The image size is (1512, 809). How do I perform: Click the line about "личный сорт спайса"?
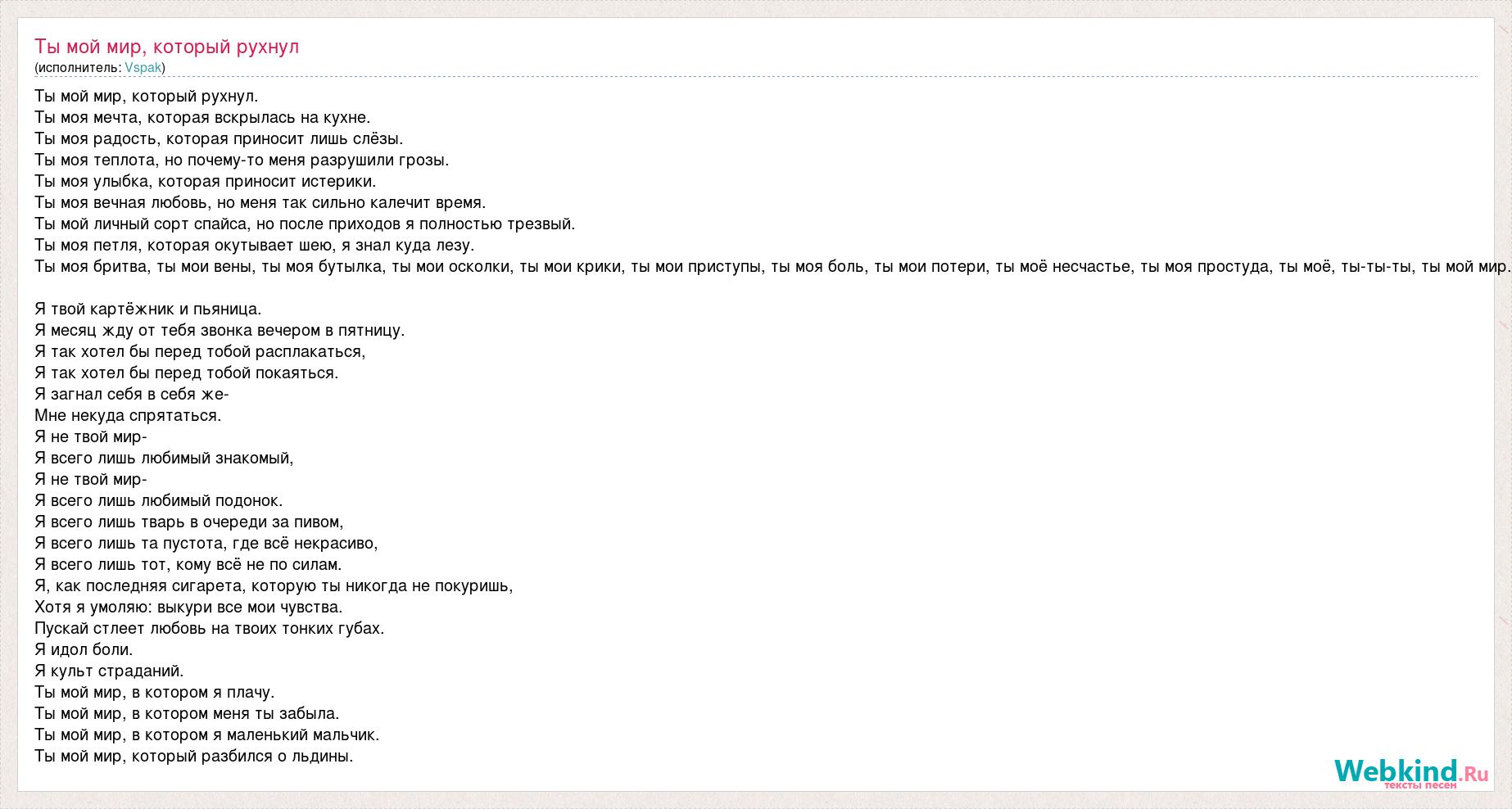(x=305, y=224)
